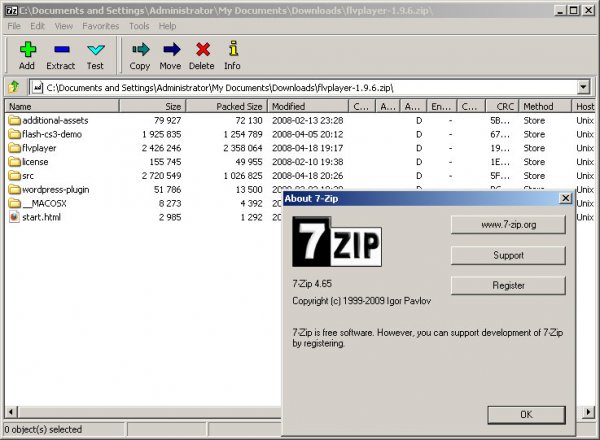Sort by the Name column header
The width and height of the screenshot is (600, 440).
pos(62,106)
